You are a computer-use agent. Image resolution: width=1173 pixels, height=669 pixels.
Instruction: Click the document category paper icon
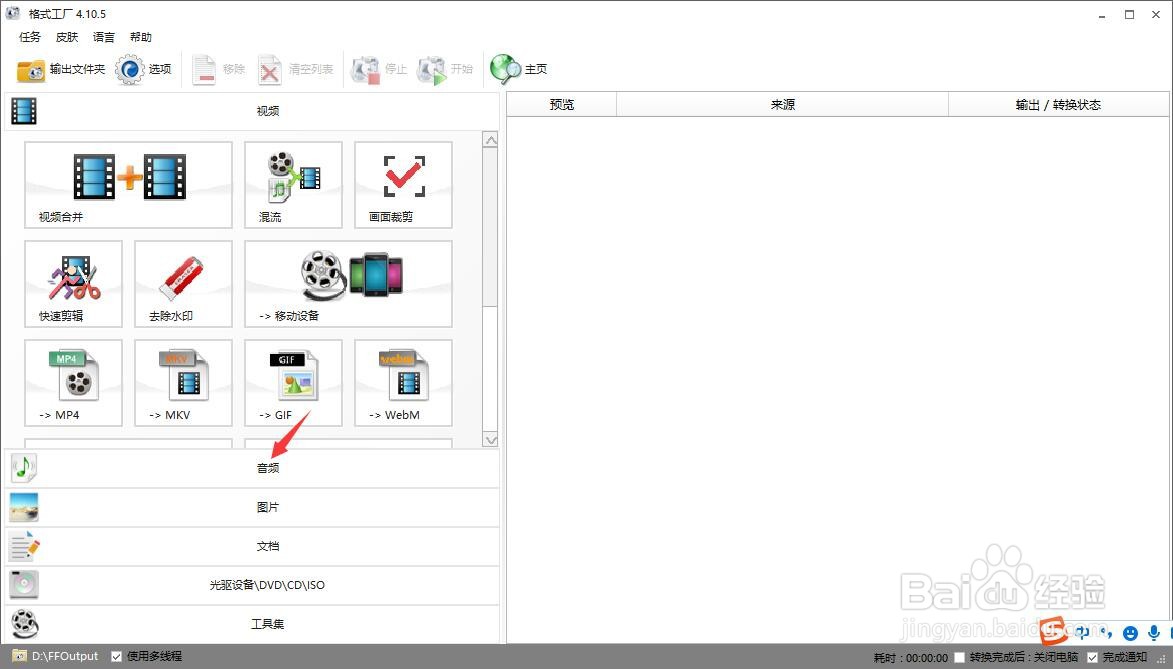pyautogui.click(x=24, y=546)
